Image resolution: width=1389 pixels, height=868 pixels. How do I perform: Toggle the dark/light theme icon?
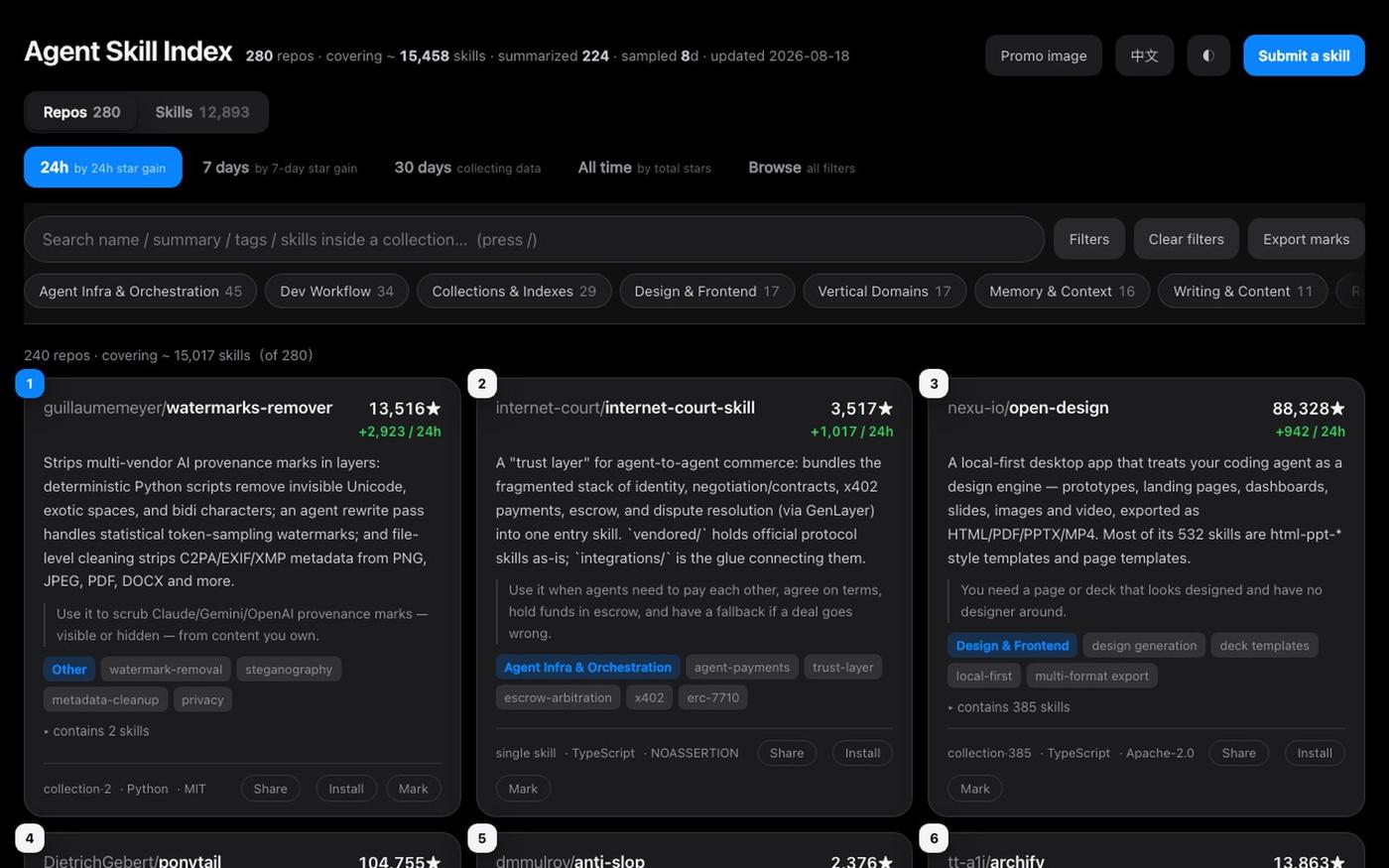pos(1208,56)
